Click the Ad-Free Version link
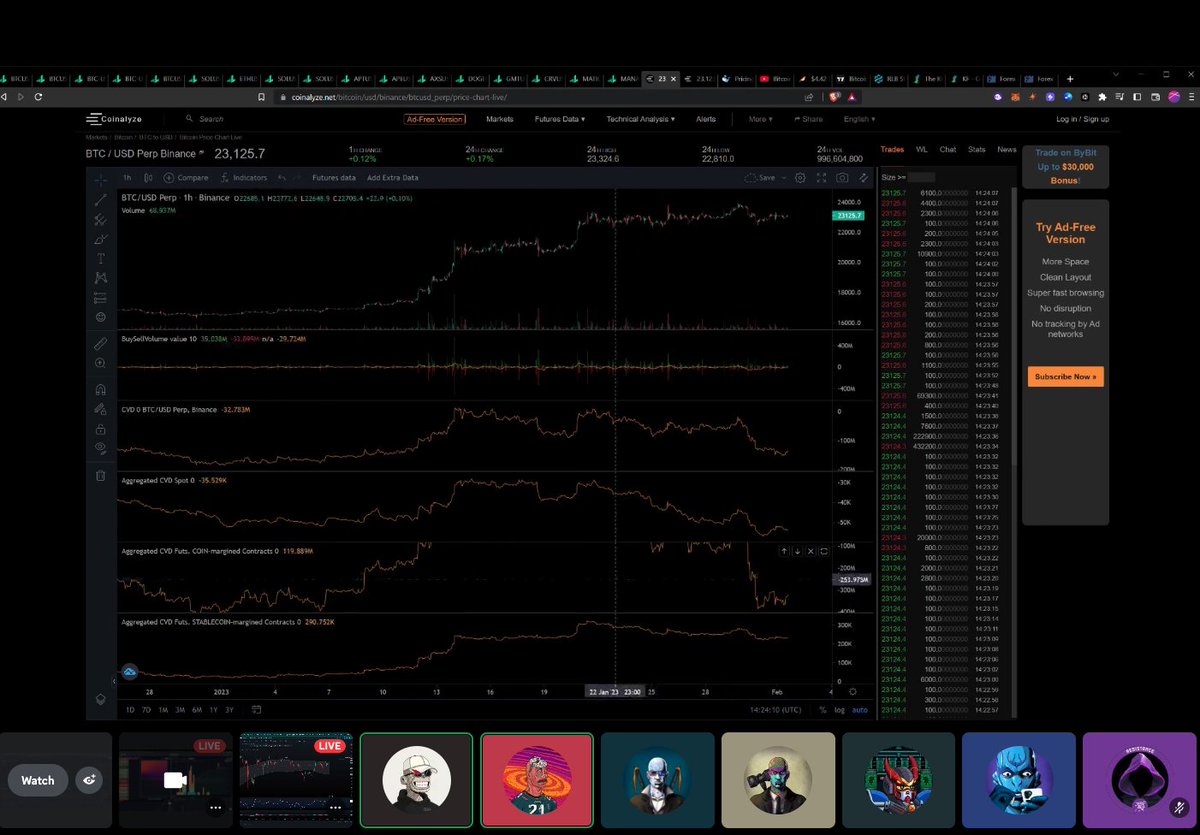The height and width of the screenshot is (835, 1200). (x=435, y=119)
